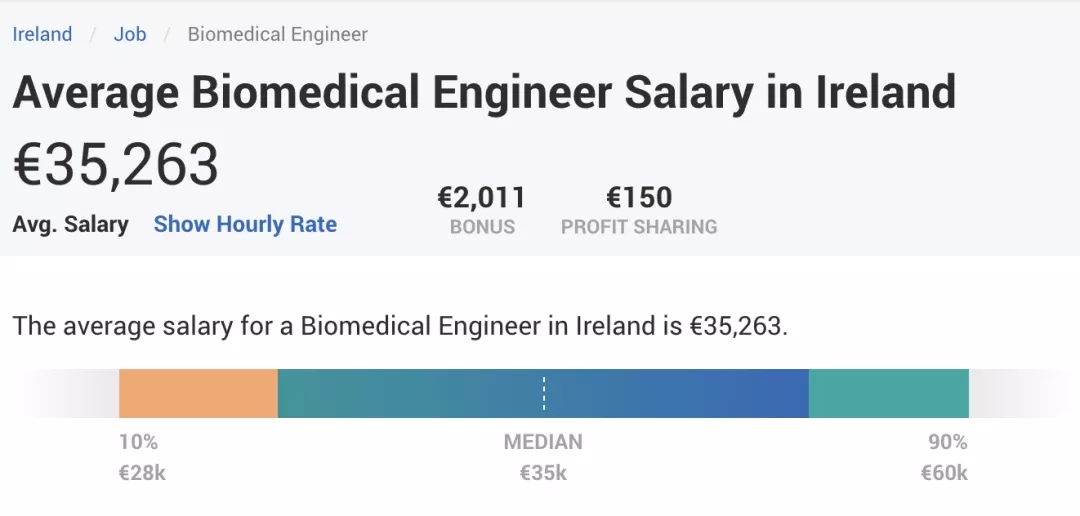Click the page heading about Biomedical Engineer salary
This screenshot has height=516, width=1080.
pyautogui.click(x=484, y=92)
